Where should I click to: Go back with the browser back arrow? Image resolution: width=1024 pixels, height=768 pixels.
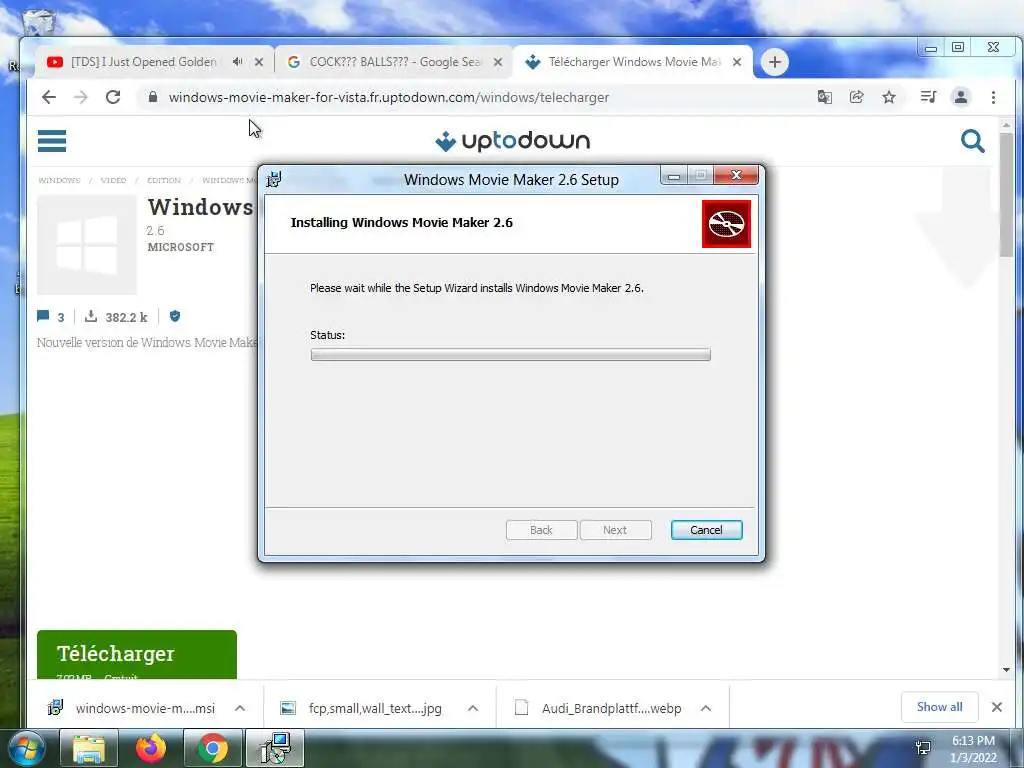pos(49,97)
